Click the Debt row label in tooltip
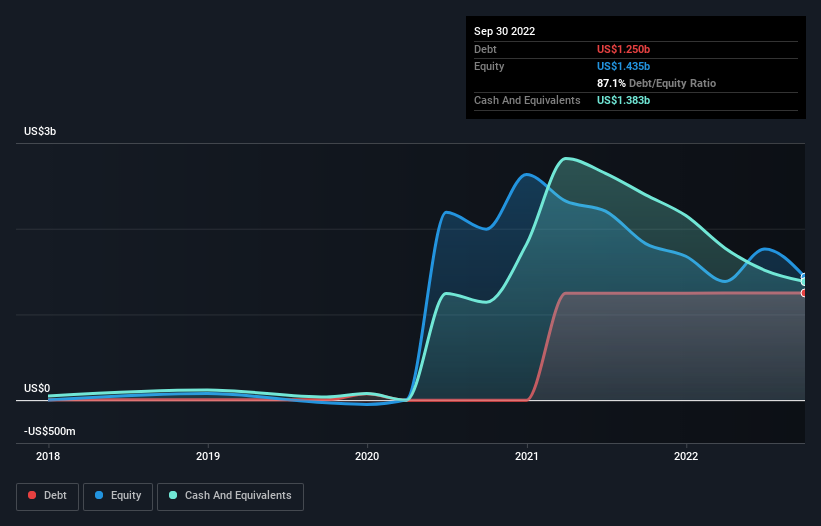 485,49
